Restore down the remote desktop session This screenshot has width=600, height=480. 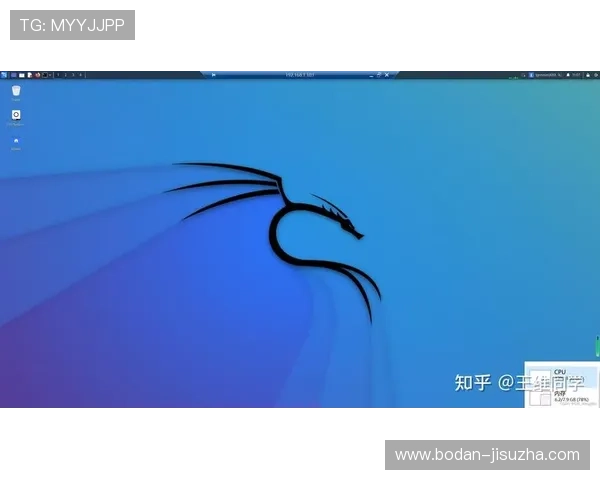point(379,75)
